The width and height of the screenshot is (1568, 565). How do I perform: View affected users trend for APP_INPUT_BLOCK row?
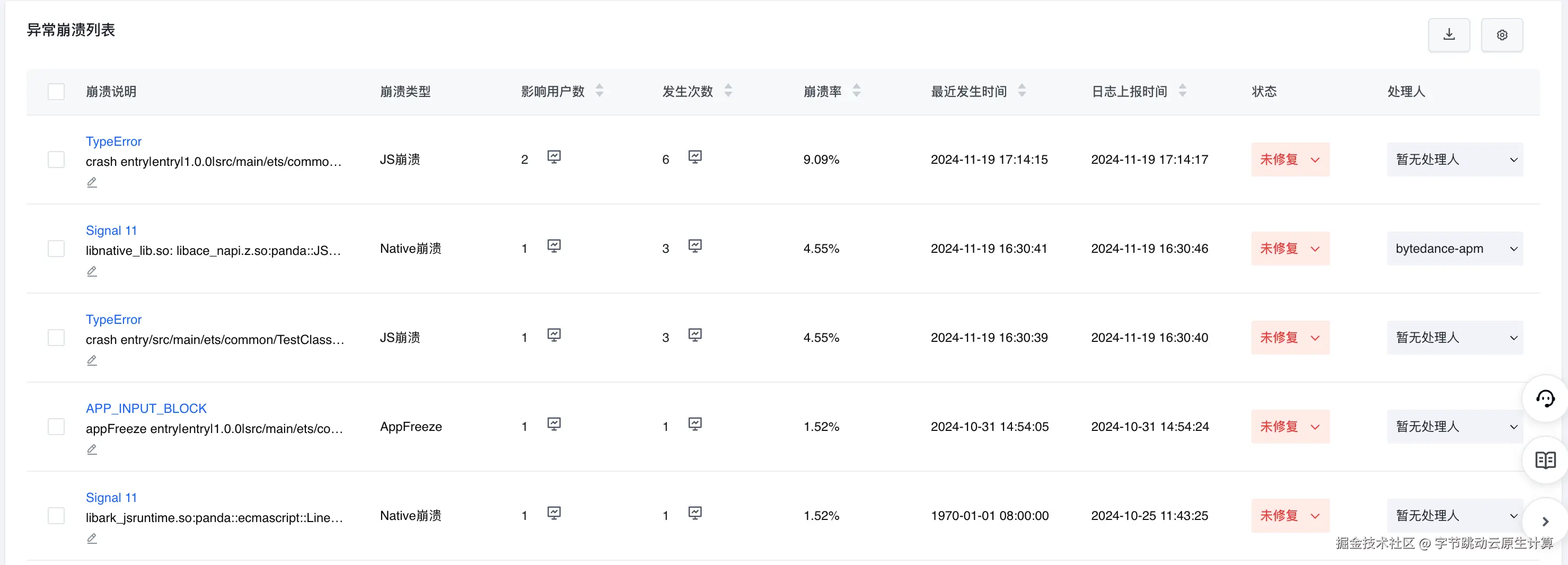click(553, 424)
